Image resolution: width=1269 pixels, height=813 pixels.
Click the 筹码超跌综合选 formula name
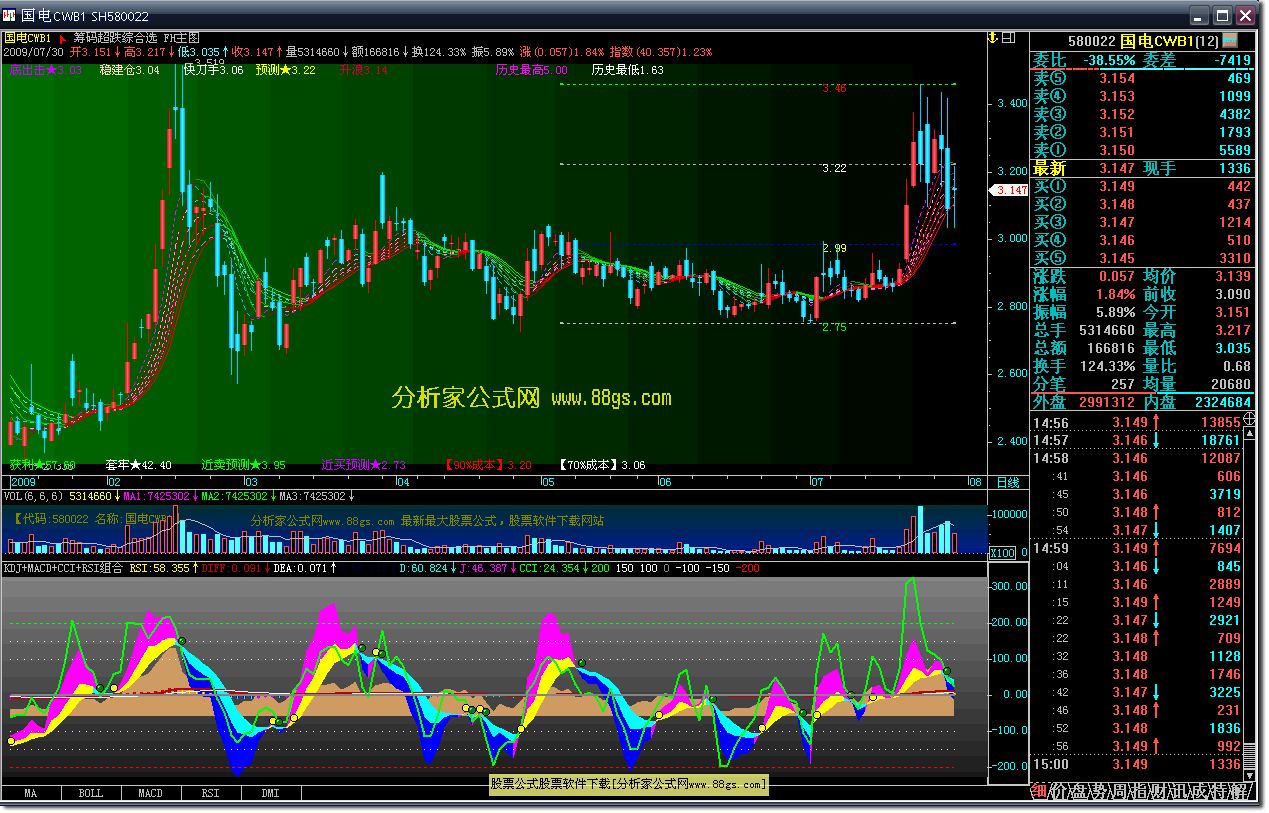pos(116,38)
